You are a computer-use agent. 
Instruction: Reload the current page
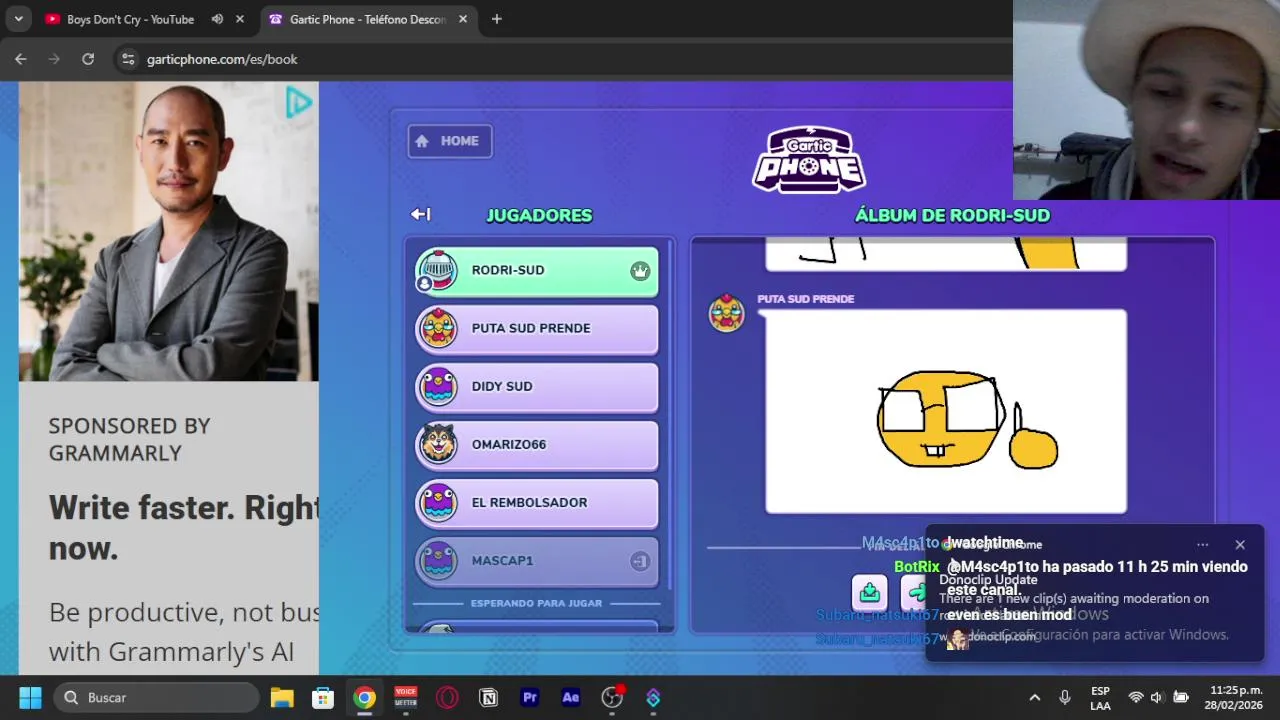(88, 59)
